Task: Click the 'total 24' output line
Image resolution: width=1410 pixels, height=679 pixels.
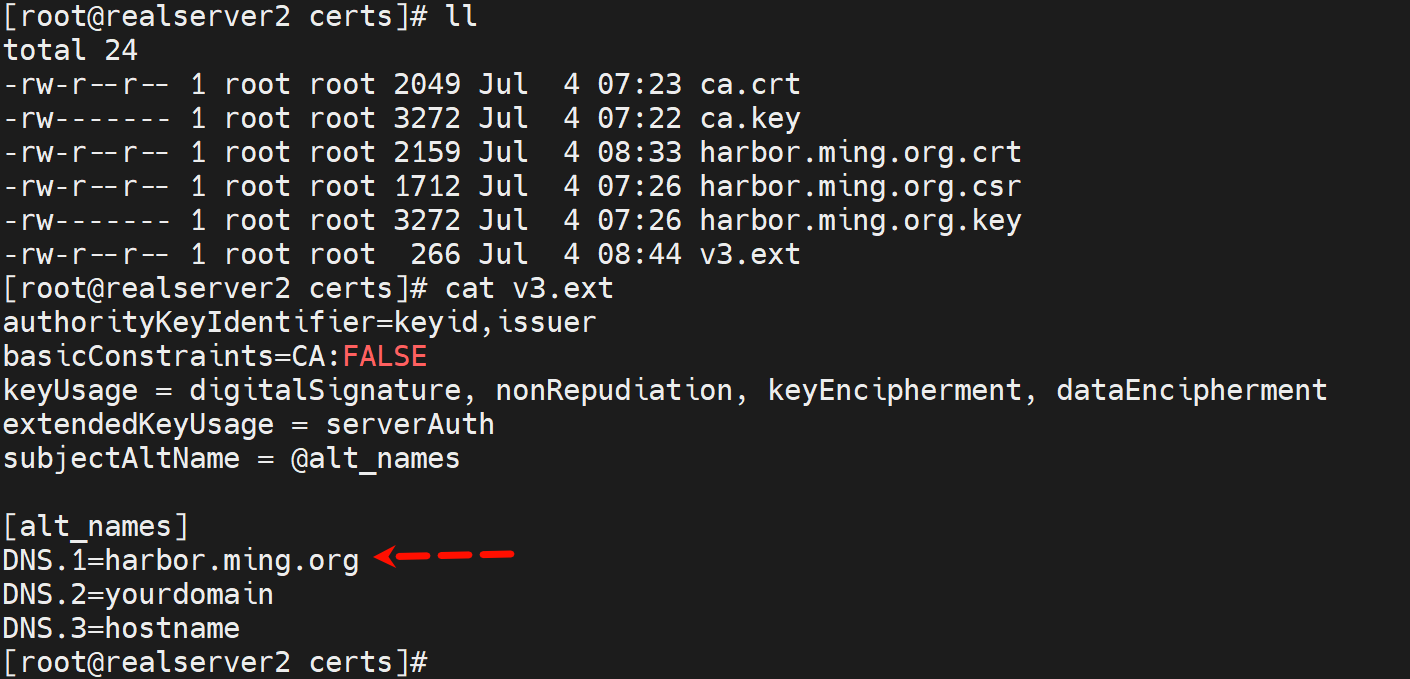Action: pos(70,50)
